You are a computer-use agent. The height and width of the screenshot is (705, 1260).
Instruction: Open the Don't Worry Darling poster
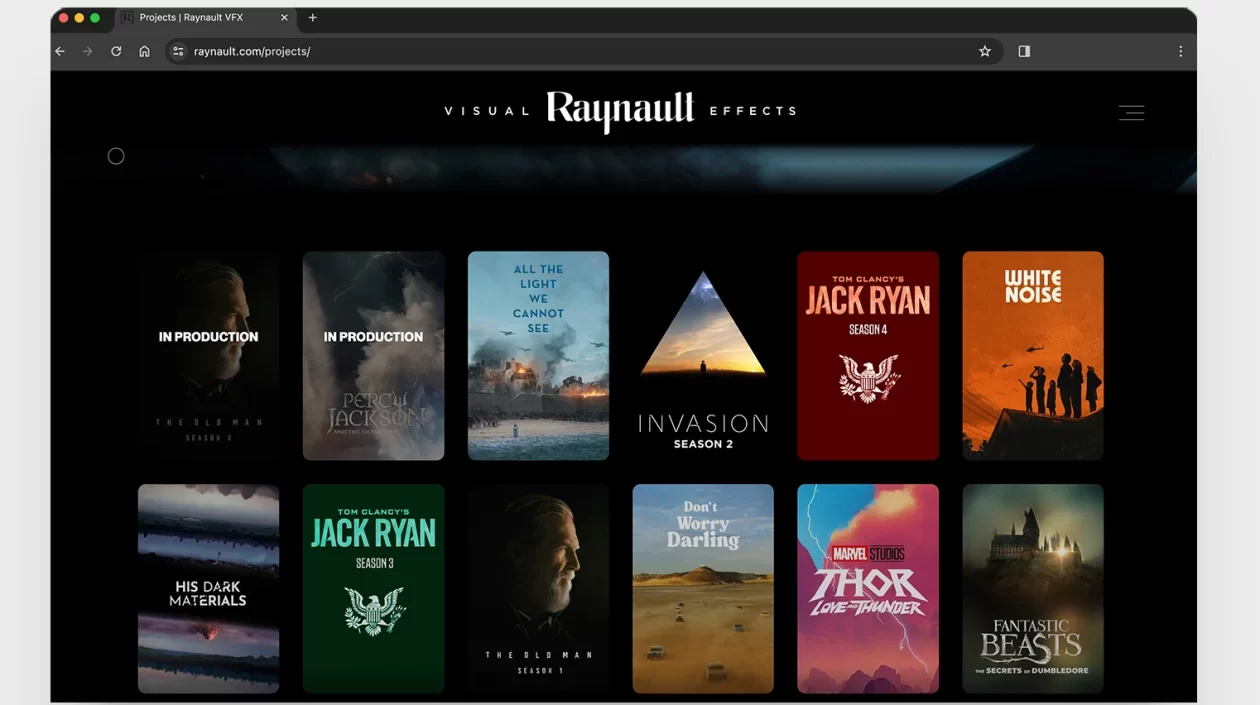[703, 589]
